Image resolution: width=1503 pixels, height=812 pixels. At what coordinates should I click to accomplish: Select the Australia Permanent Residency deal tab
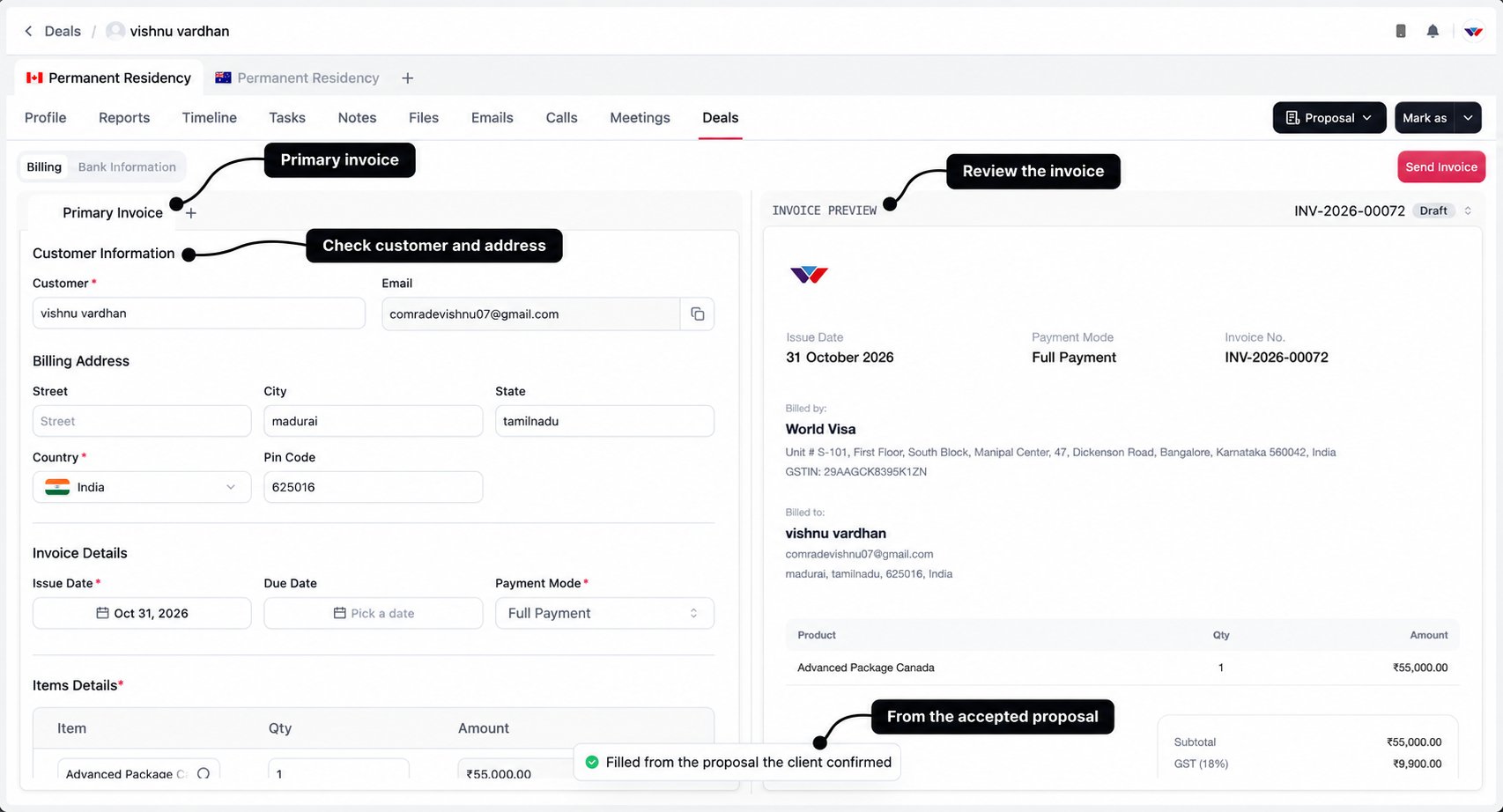pyautogui.click(x=297, y=78)
